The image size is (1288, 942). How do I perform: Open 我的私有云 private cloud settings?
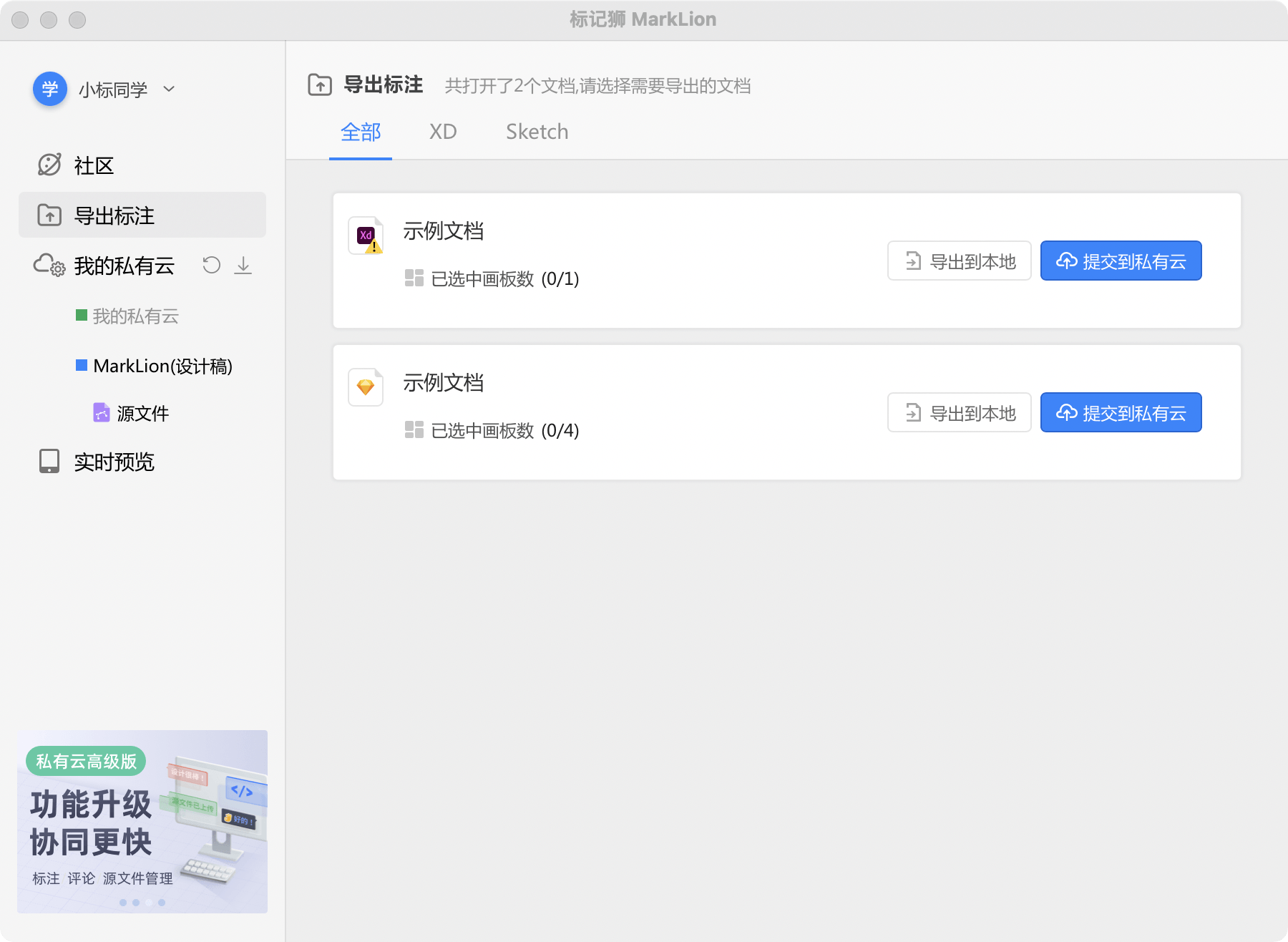coord(125,265)
